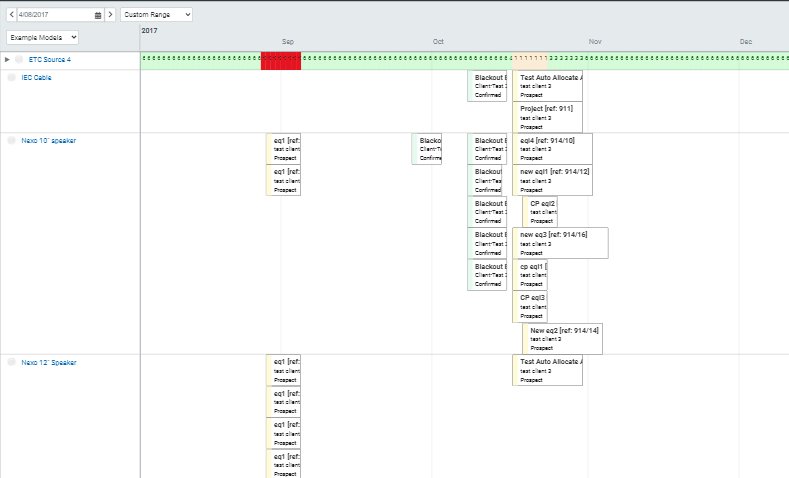The width and height of the screenshot is (789, 478).
Task: Open CP eql3 booking
Action: [530, 306]
